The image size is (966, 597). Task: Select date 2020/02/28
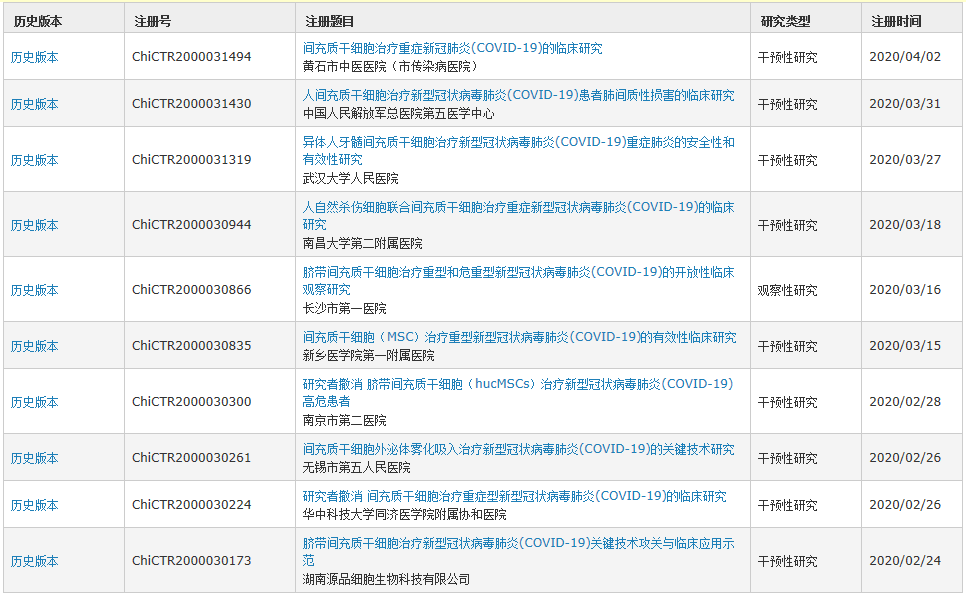point(905,401)
